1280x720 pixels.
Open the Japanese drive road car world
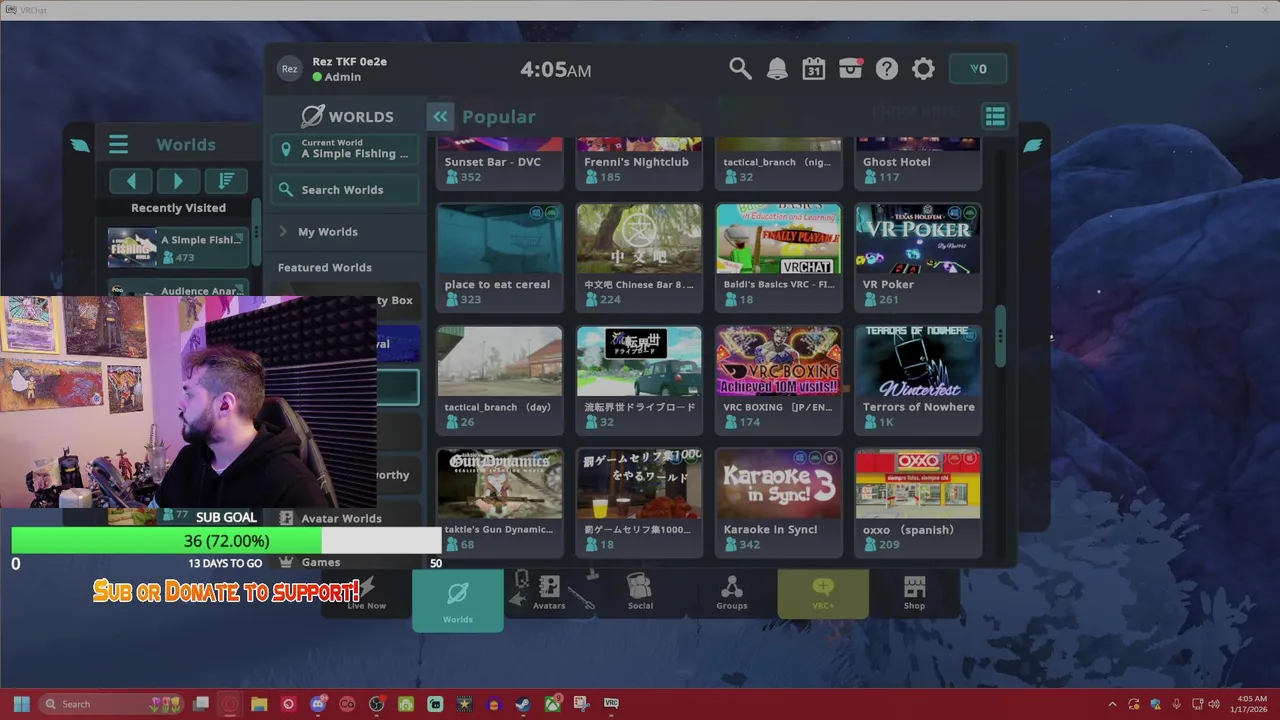(x=639, y=380)
